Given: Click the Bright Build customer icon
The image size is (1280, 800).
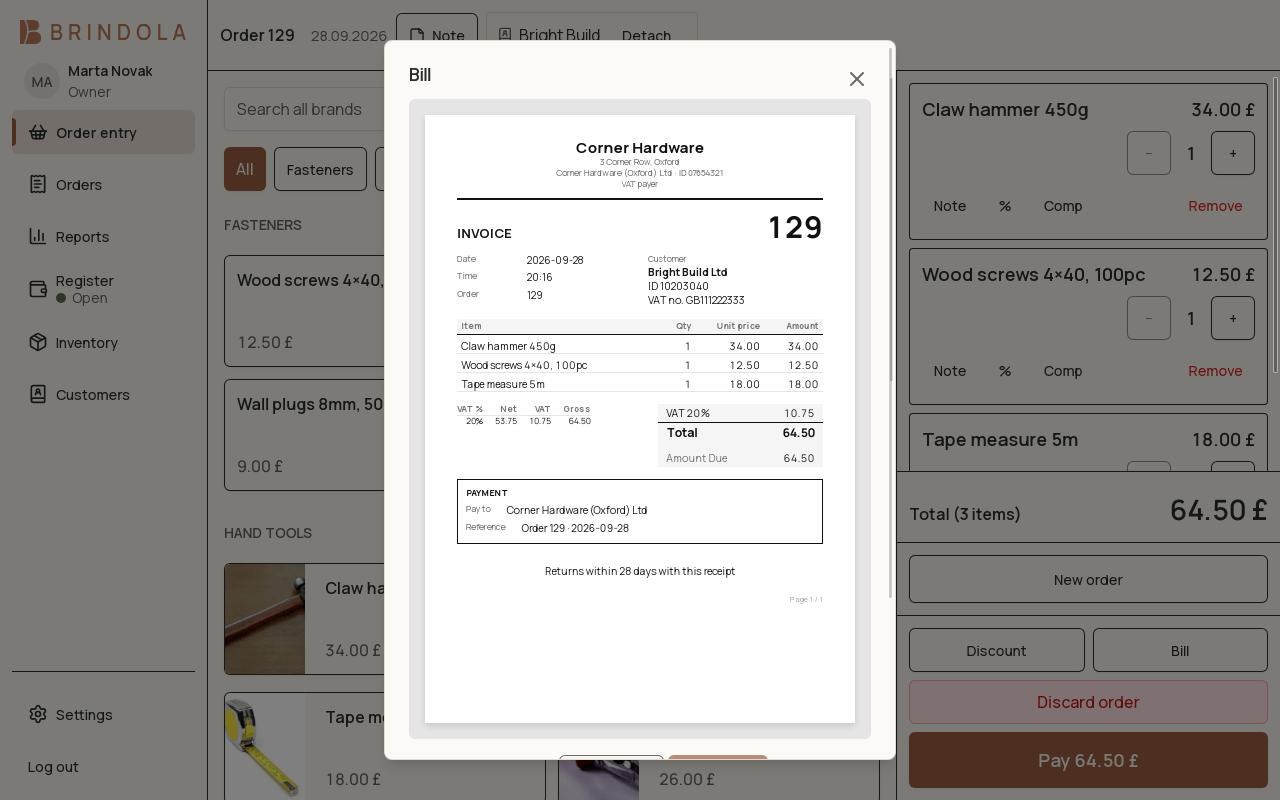Looking at the screenshot, I should (505, 35).
